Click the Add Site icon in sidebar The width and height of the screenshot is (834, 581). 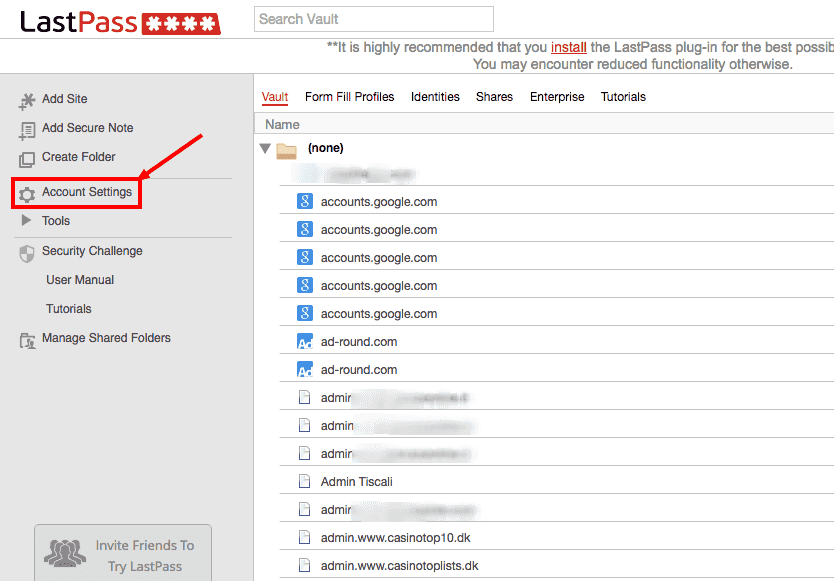pos(27,101)
